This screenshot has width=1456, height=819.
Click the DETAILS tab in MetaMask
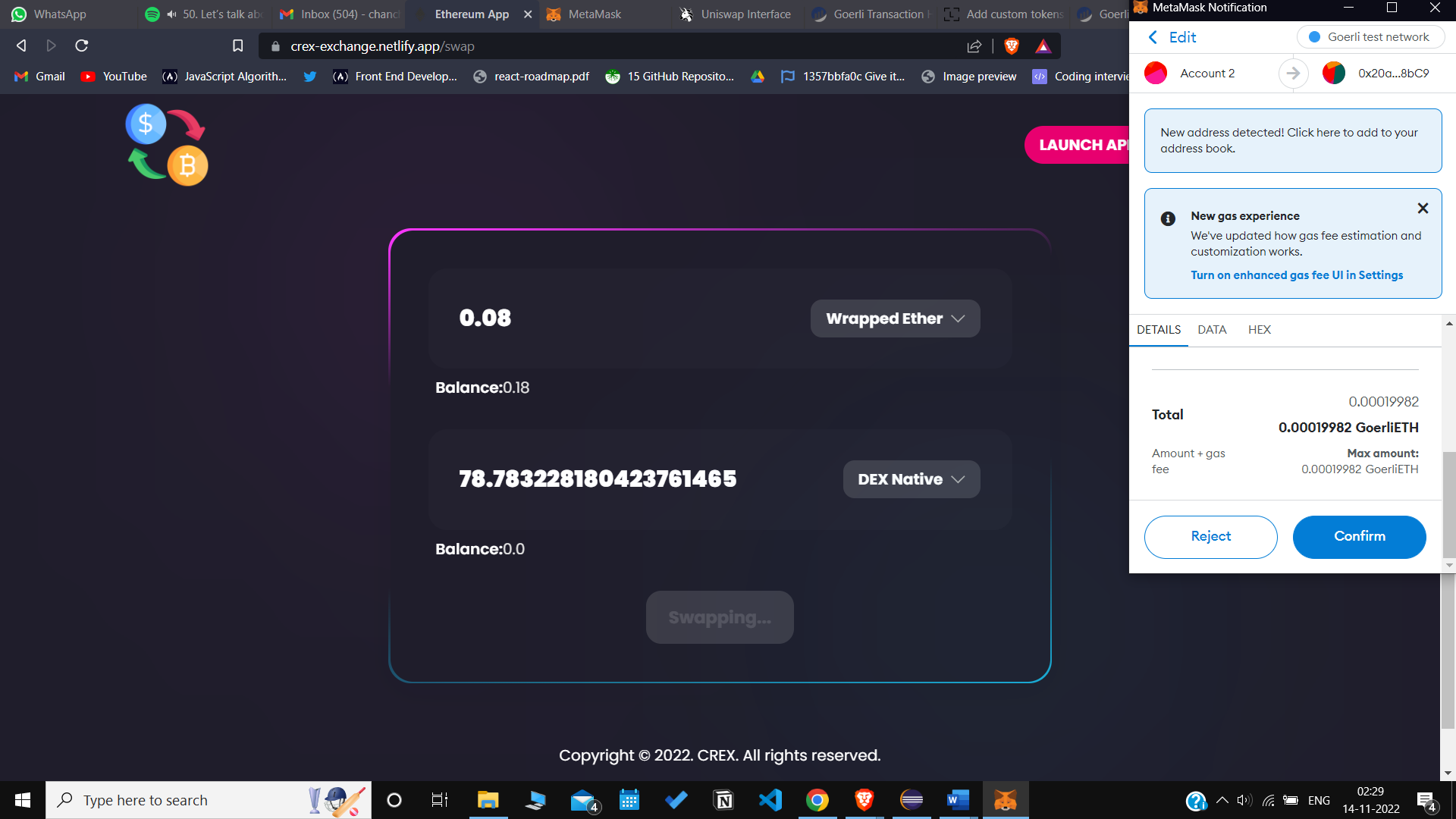pos(1158,329)
